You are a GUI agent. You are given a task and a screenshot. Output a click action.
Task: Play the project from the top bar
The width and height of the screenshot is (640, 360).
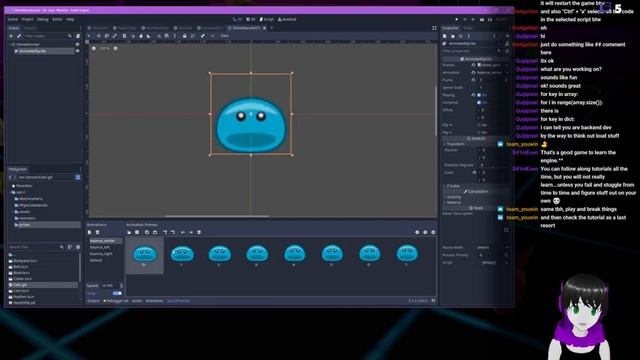pyautogui.click(x=457, y=19)
